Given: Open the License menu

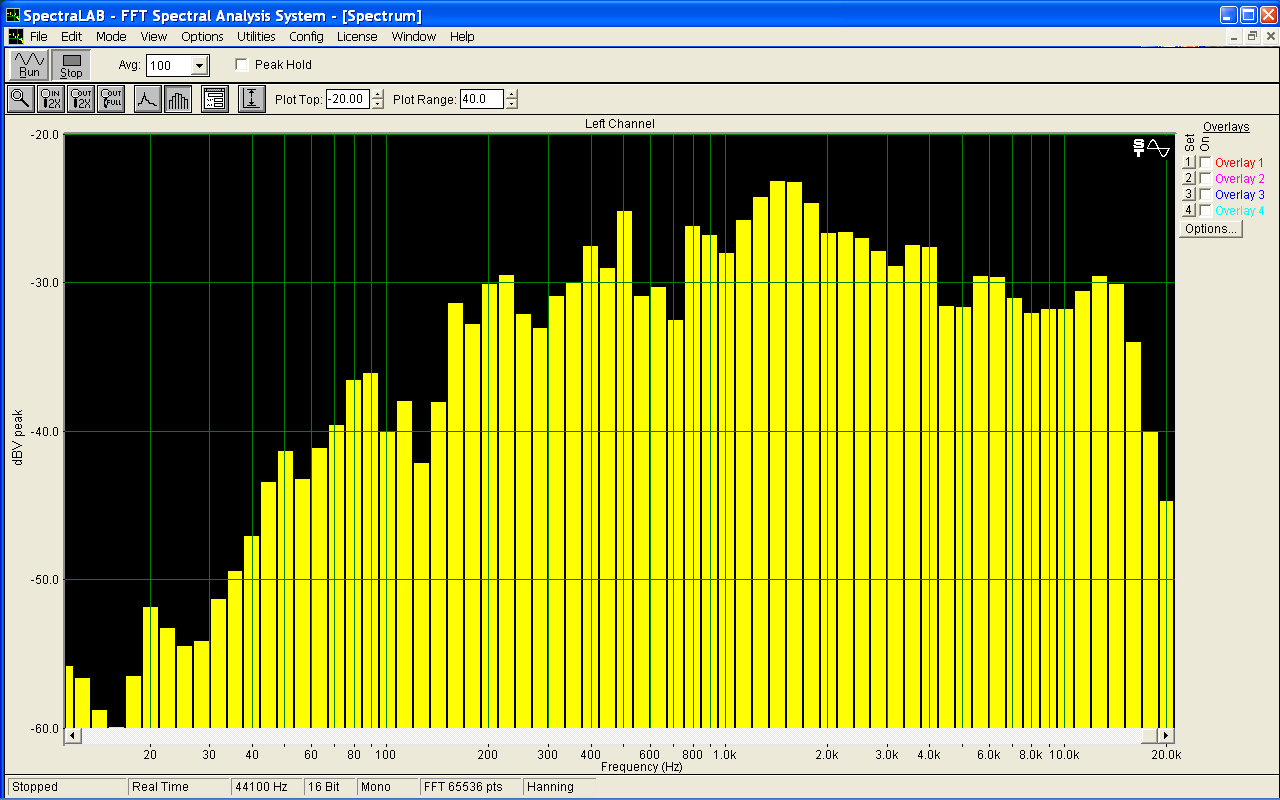Looking at the screenshot, I should pos(357,36).
